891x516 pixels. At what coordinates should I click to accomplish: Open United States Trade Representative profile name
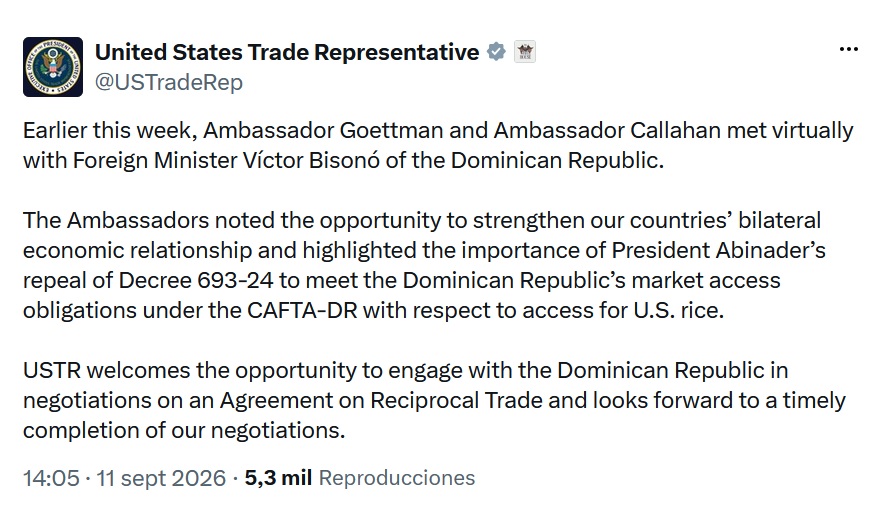pos(287,52)
